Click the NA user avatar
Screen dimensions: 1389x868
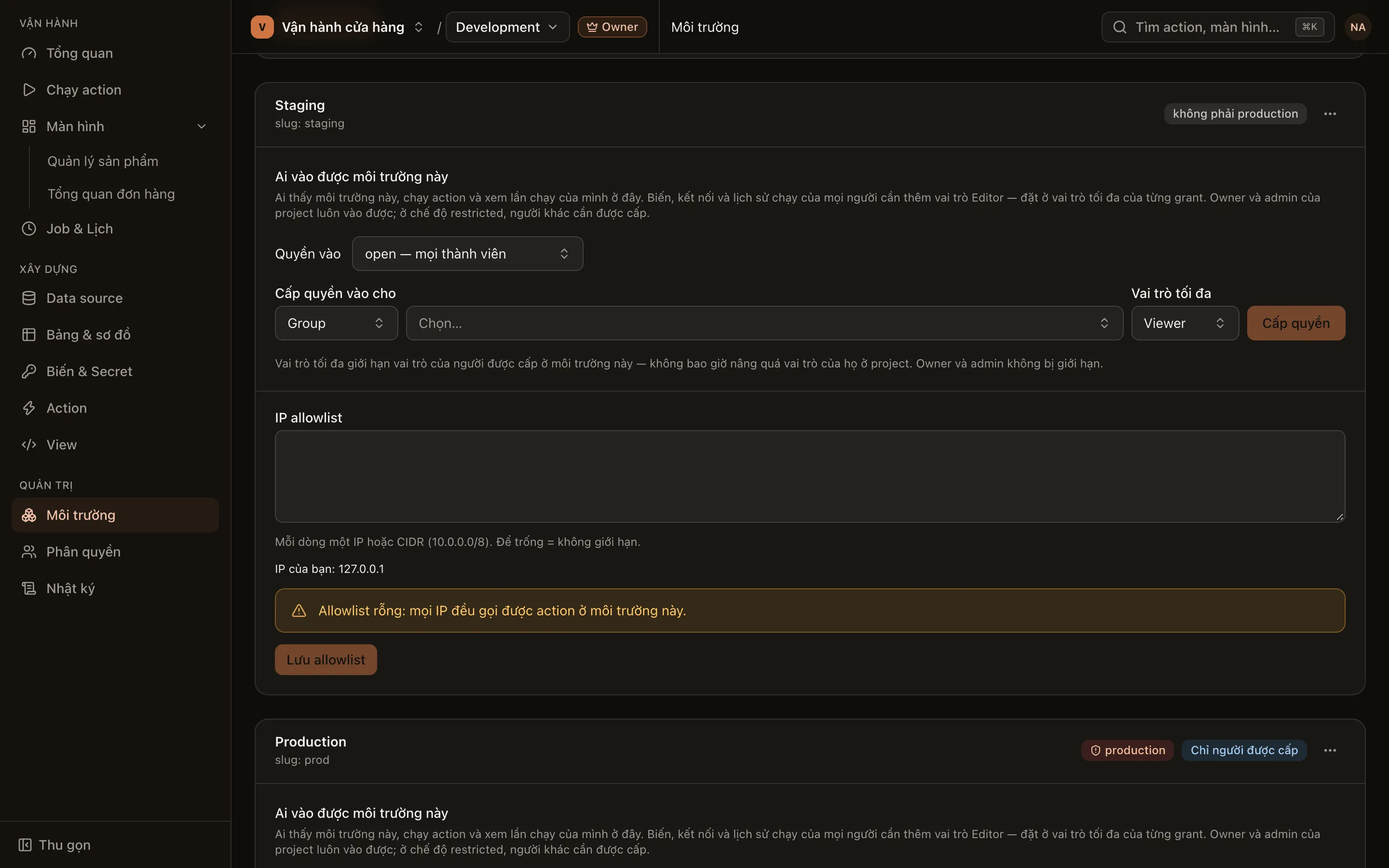pyautogui.click(x=1358, y=27)
